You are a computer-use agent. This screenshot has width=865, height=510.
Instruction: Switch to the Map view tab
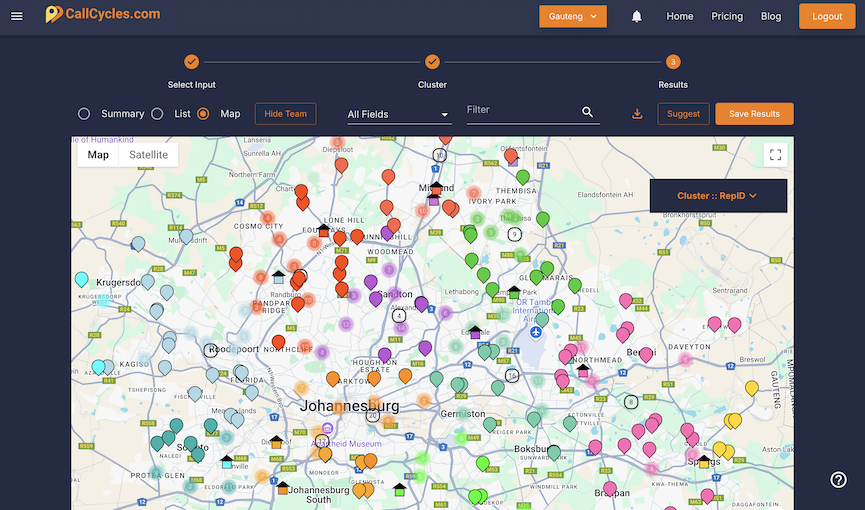98,155
